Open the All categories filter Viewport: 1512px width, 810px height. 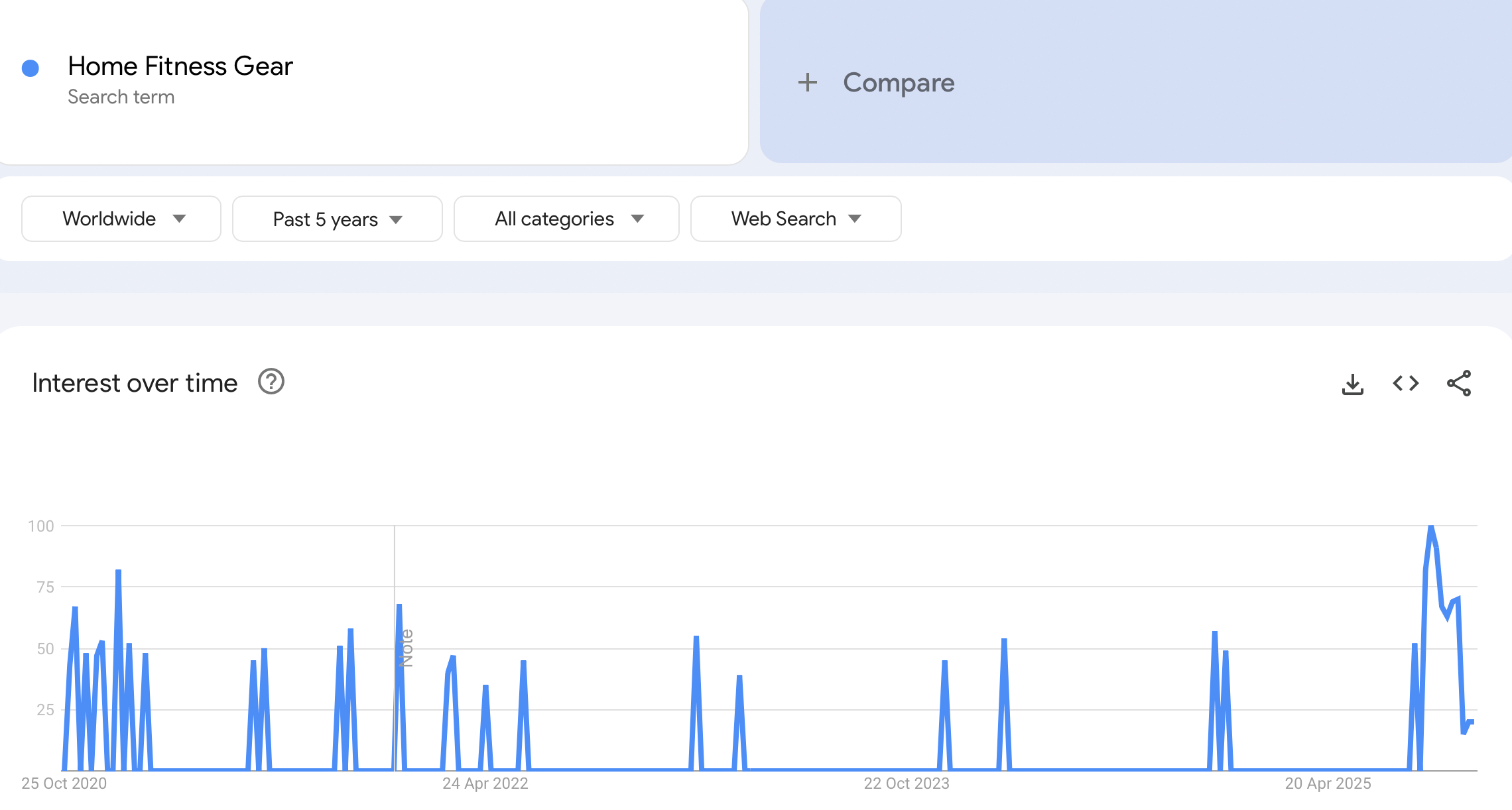[x=566, y=219]
